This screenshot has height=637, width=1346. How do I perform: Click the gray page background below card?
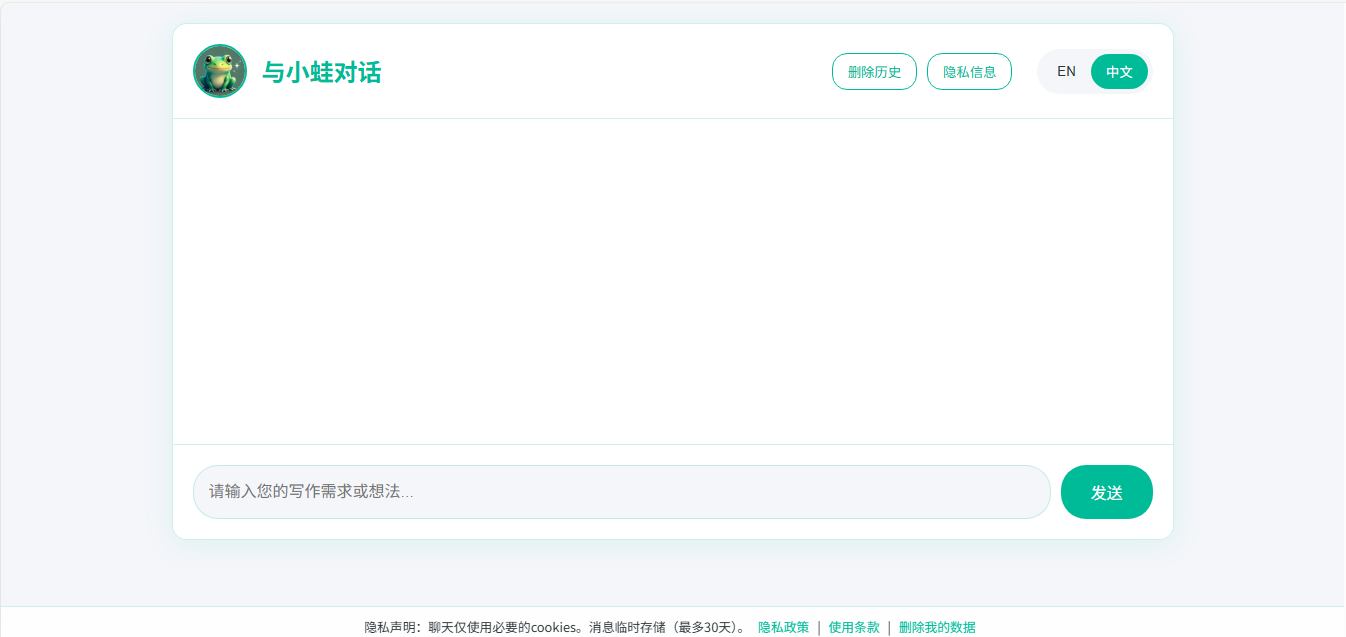coord(672,575)
